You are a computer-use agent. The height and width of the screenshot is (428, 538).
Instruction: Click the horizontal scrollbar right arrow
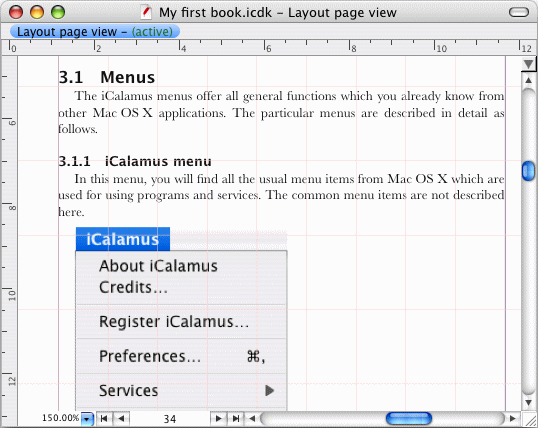tap(513, 418)
